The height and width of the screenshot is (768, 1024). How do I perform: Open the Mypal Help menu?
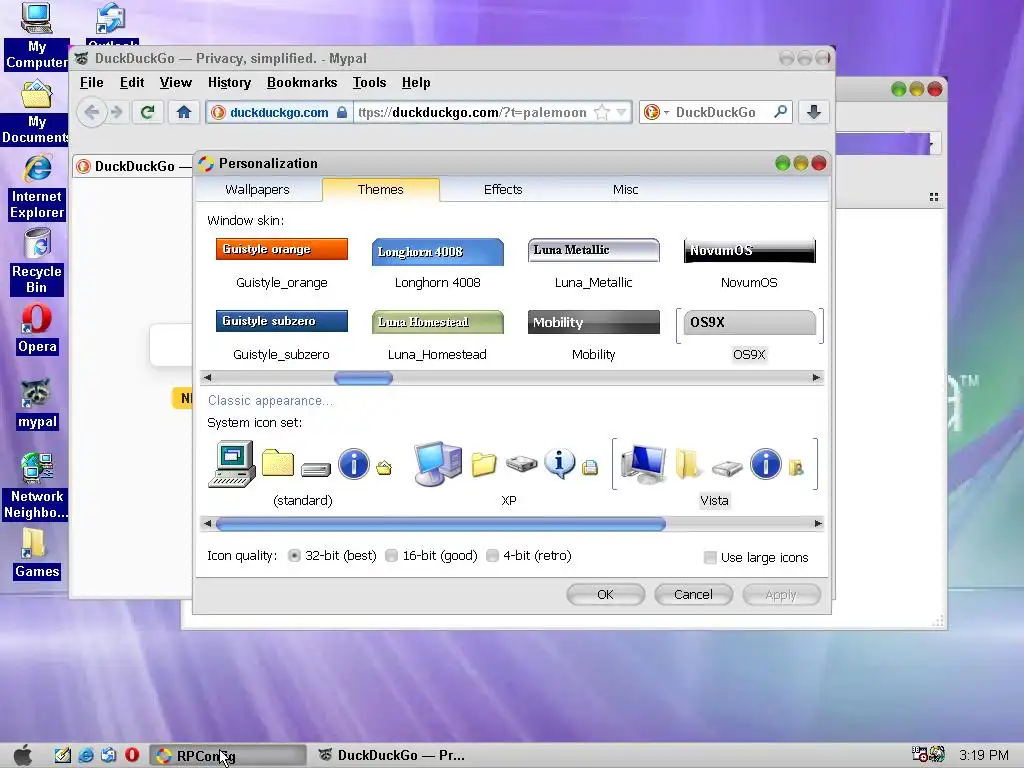pos(416,82)
